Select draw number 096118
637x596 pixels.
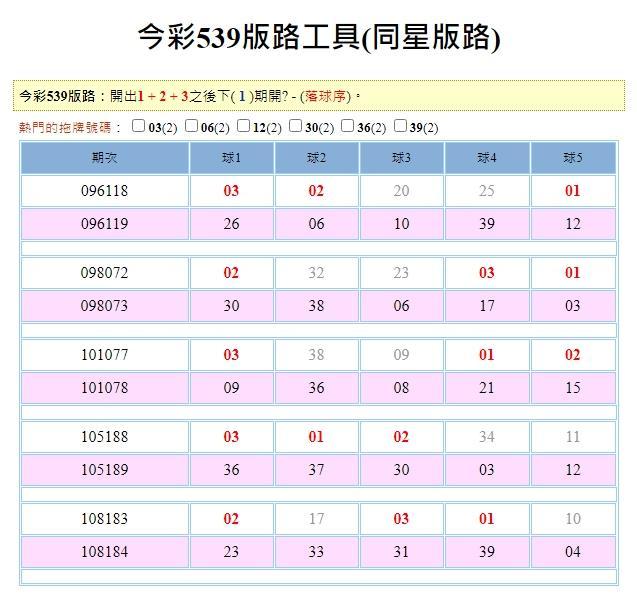[104, 191]
